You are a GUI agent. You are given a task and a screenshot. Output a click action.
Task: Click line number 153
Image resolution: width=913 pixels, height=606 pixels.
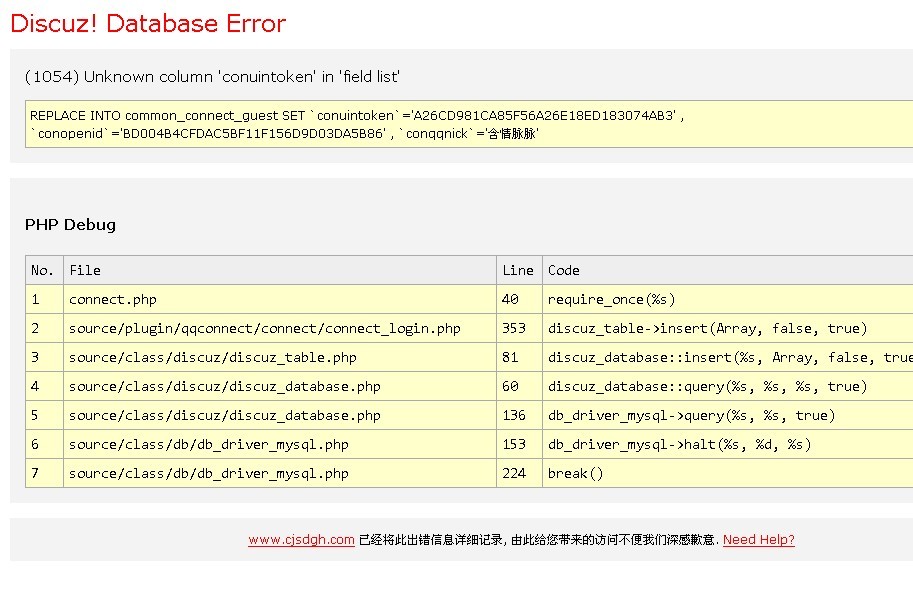[519, 444]
